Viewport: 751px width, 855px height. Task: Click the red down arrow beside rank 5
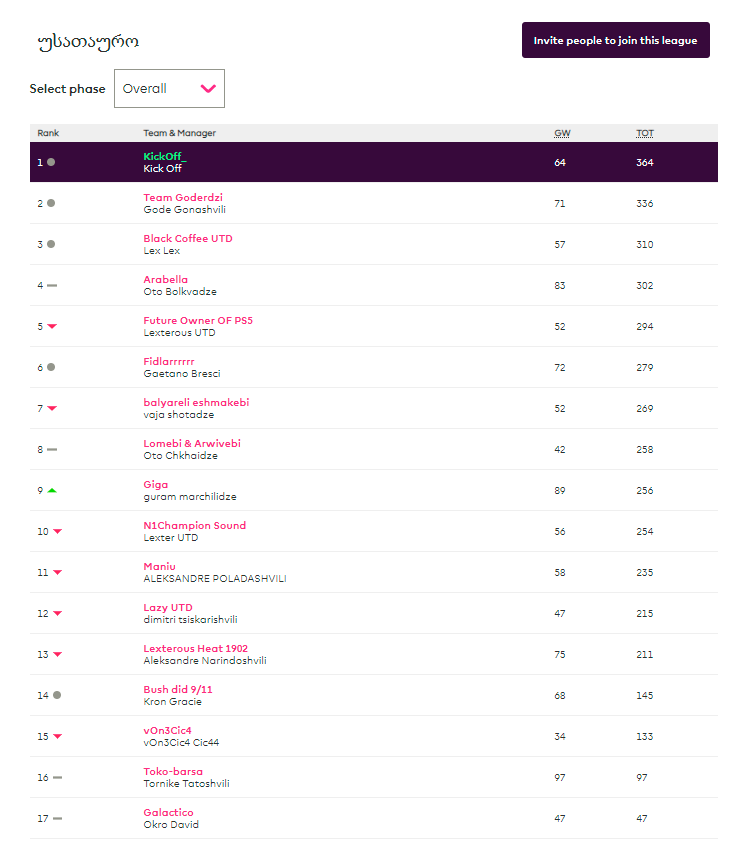tap(52, 326)
